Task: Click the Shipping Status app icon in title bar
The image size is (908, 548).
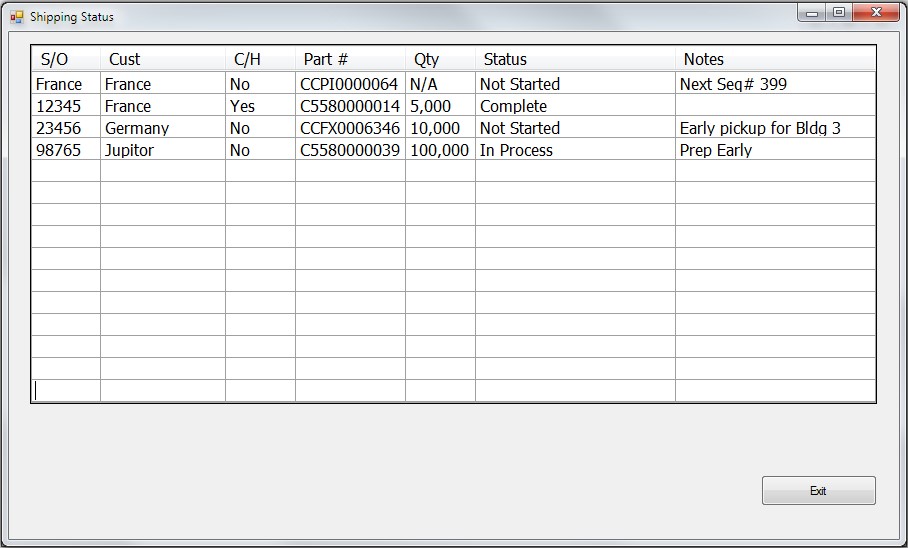Action: [17, 17]
